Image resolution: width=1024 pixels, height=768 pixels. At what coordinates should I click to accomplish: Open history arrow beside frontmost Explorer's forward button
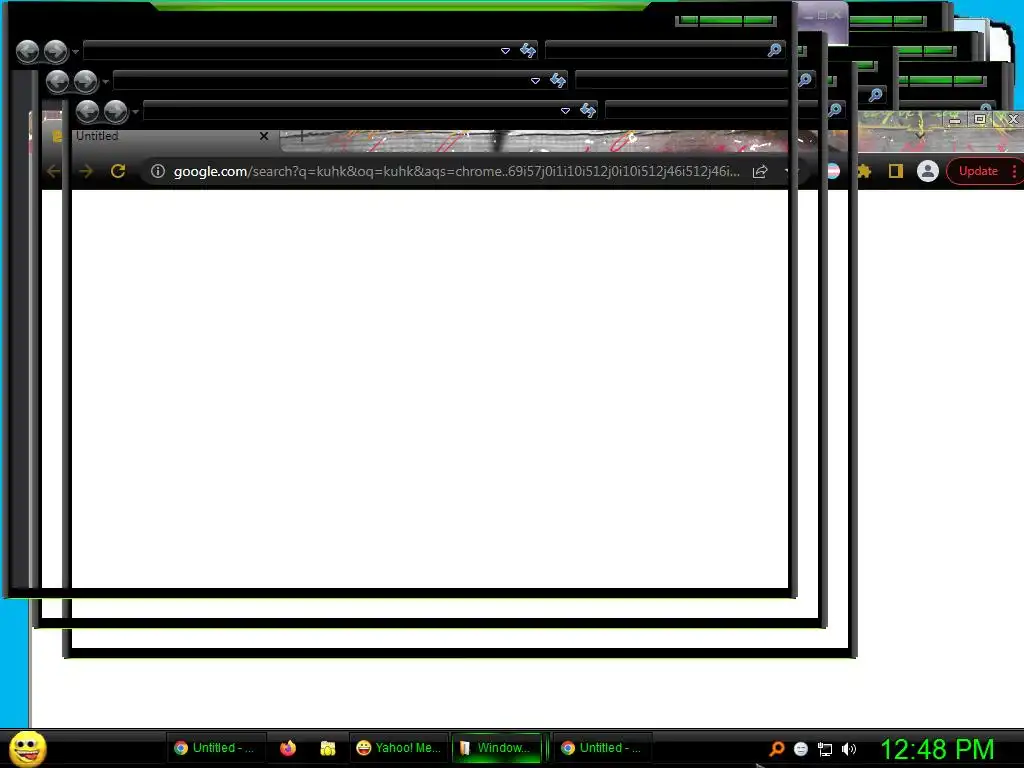[x=76, y=52]
